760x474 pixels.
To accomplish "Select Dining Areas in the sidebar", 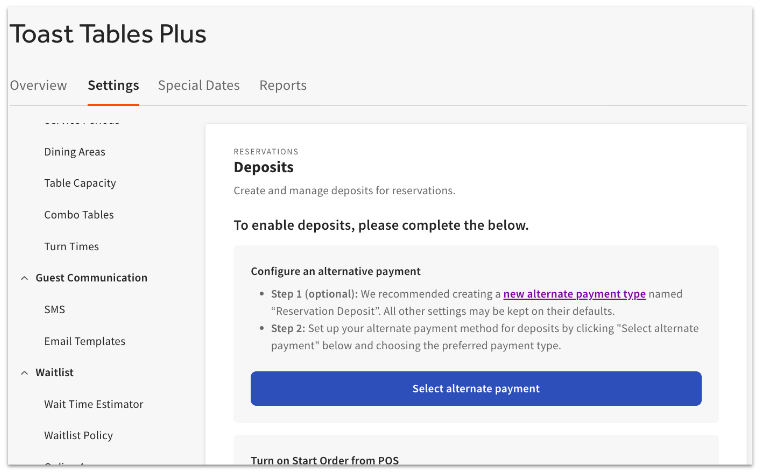I will (x=75, y=152).
